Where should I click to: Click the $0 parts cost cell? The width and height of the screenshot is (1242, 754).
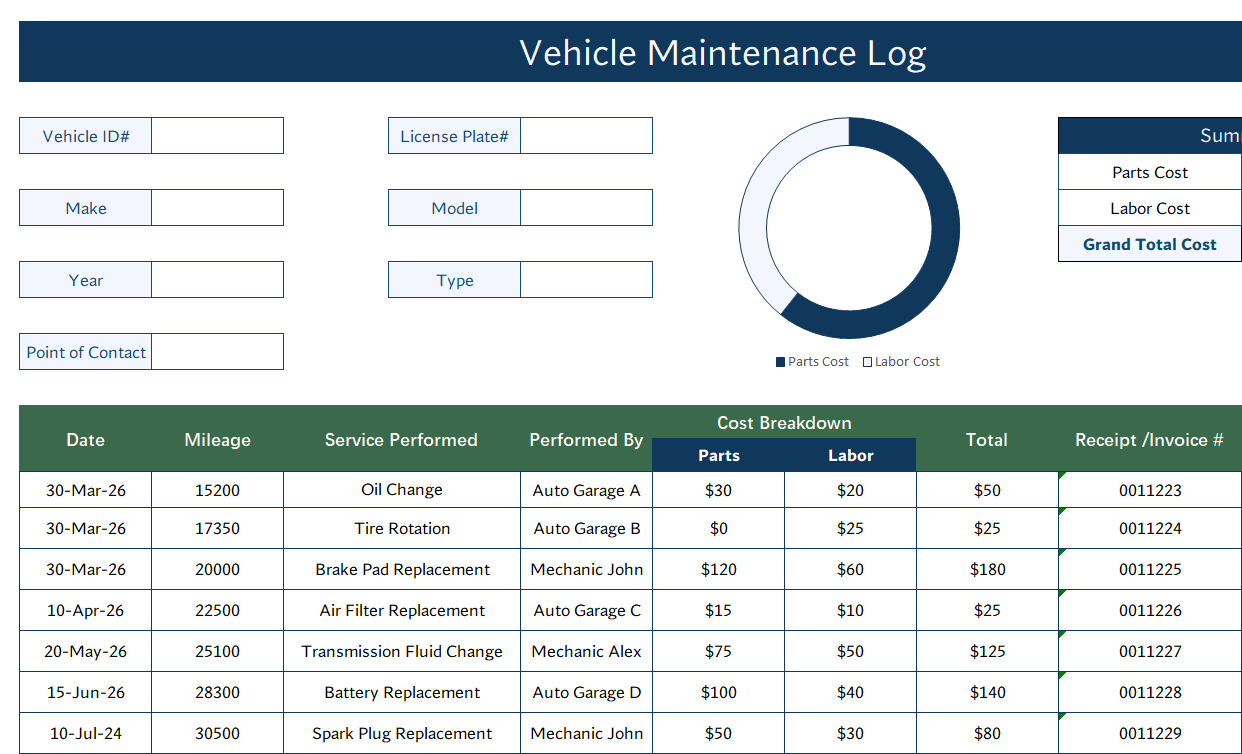(718, 528)
